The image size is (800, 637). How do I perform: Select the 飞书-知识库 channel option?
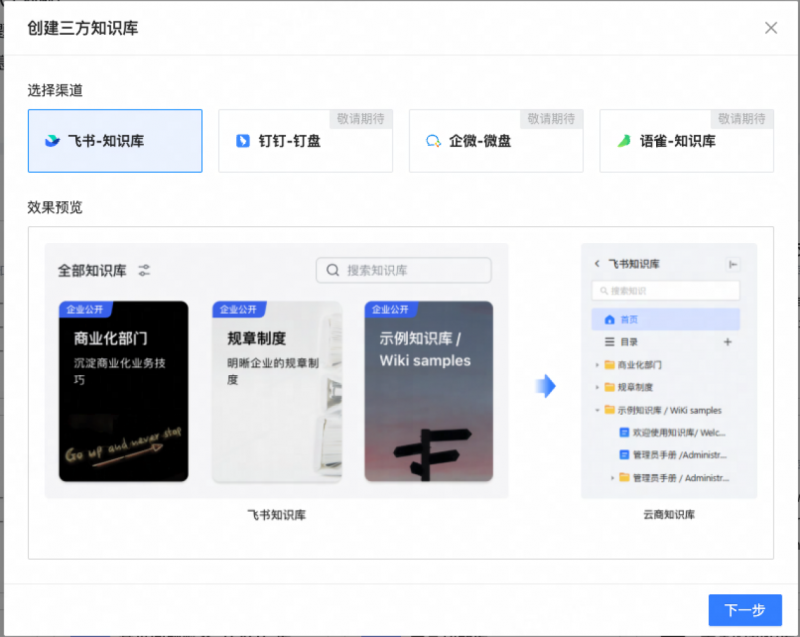click(x=115, y=141)
